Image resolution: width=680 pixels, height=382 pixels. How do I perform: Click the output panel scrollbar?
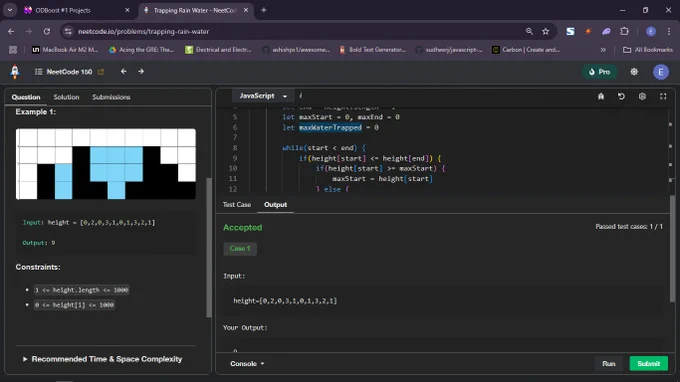(672, 248)
